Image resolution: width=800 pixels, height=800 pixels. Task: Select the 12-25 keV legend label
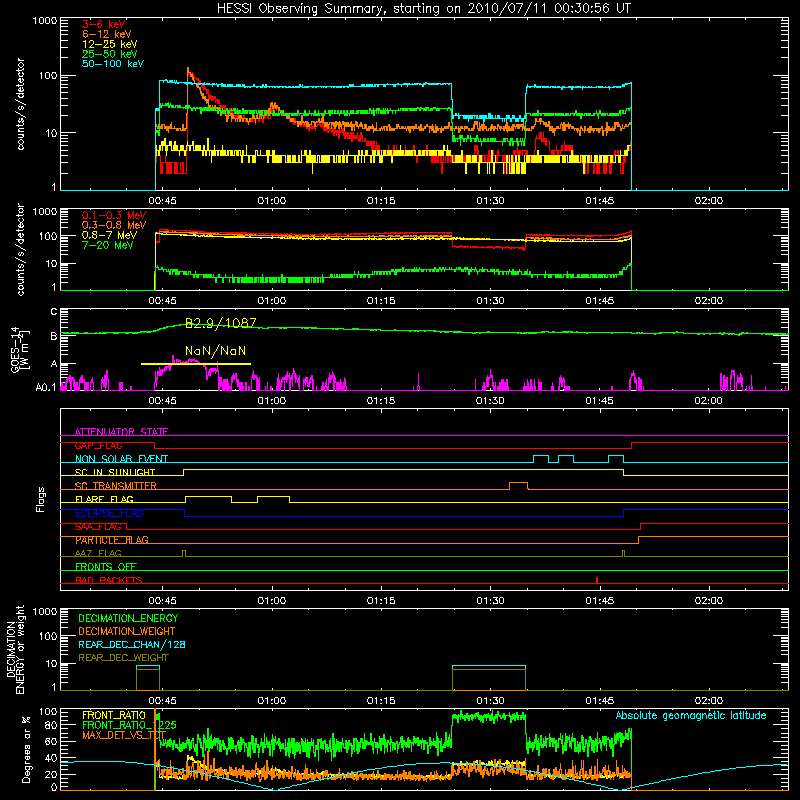(x=110, y=44)
